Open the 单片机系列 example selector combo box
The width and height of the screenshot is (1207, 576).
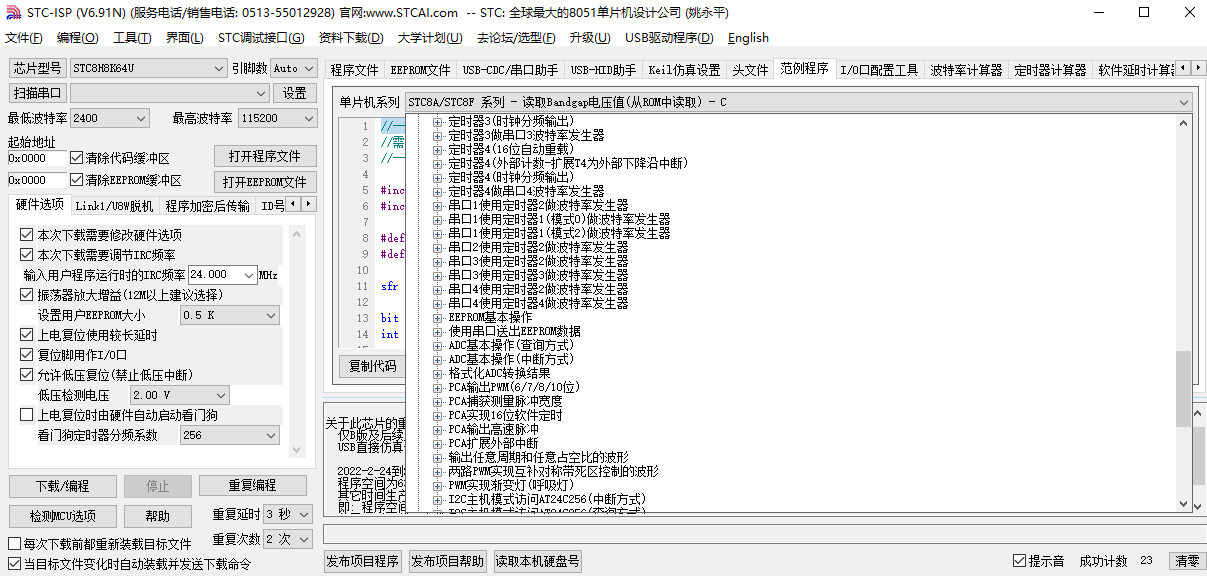coord(798,102)
